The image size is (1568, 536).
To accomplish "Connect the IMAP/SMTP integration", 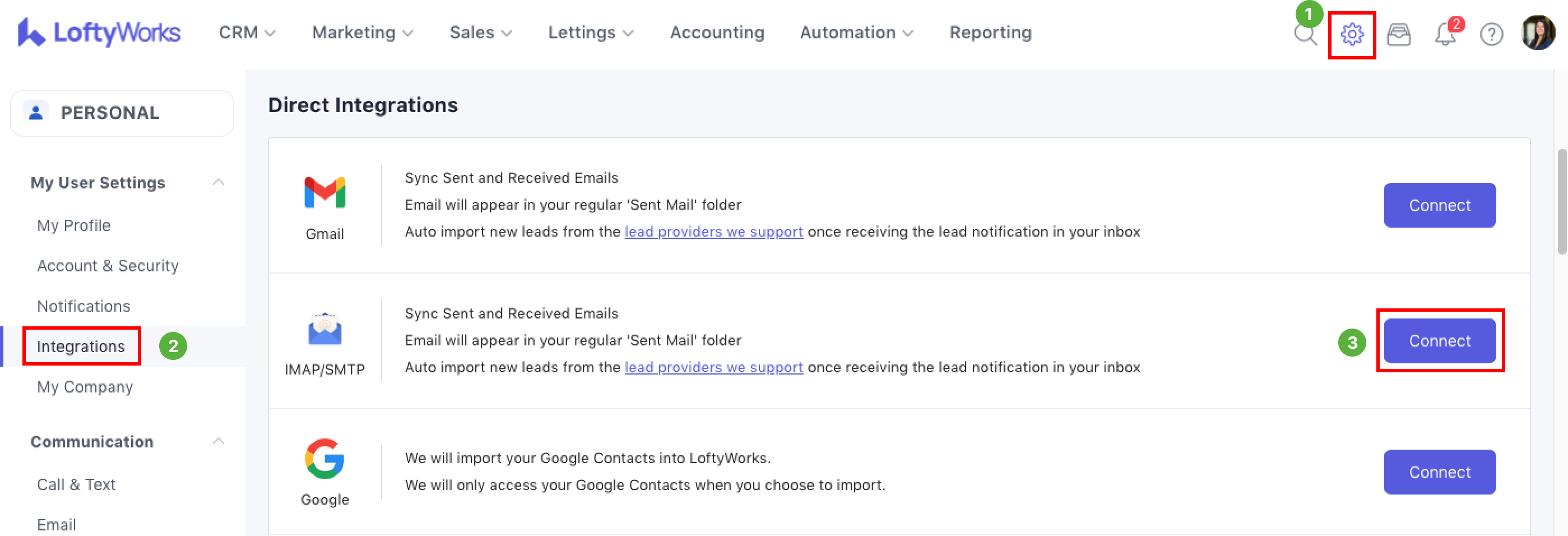I will pos(1440,341).
